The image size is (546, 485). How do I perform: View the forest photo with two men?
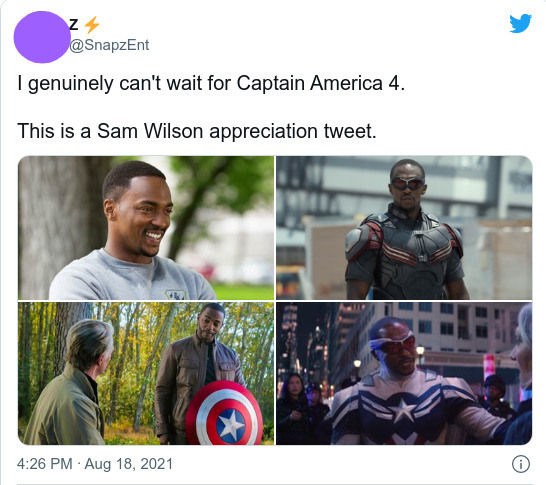[x=146, y=373]
